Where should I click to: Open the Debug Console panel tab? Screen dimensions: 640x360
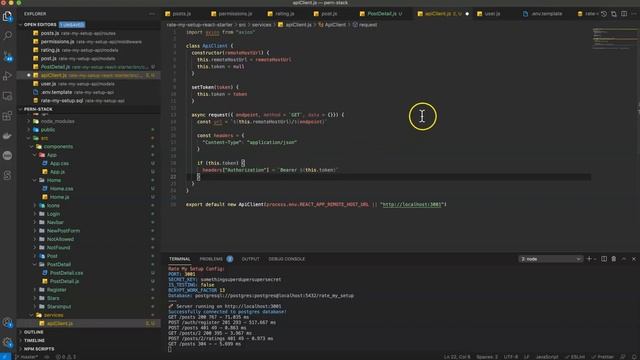click(x=287, y=259)
